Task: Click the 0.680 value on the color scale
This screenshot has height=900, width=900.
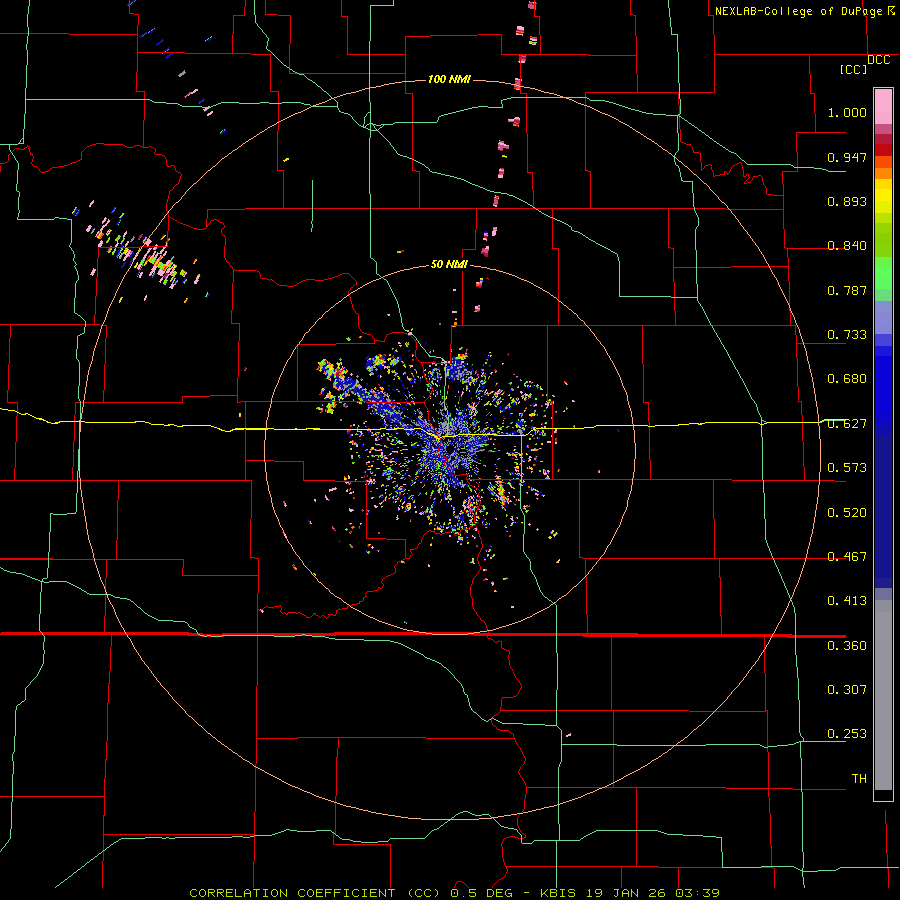Action: 847,379
